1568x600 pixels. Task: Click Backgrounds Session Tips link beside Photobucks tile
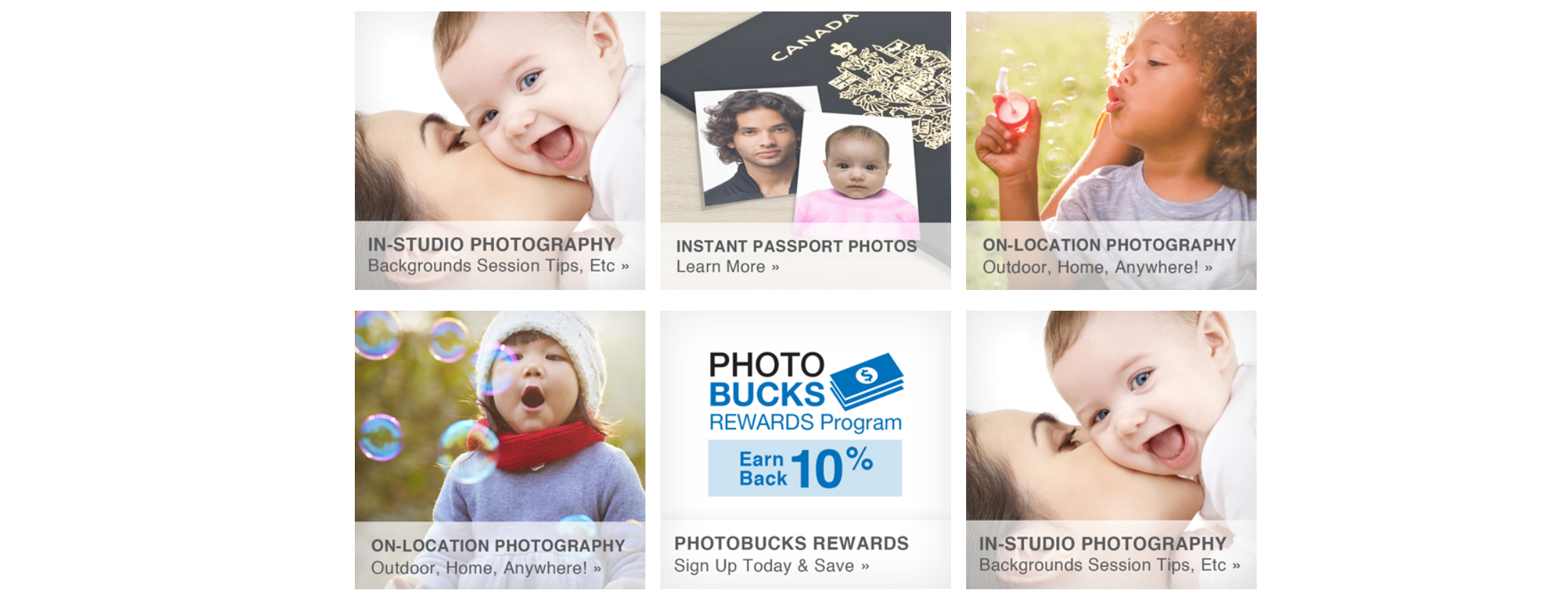click(1110, 565)
